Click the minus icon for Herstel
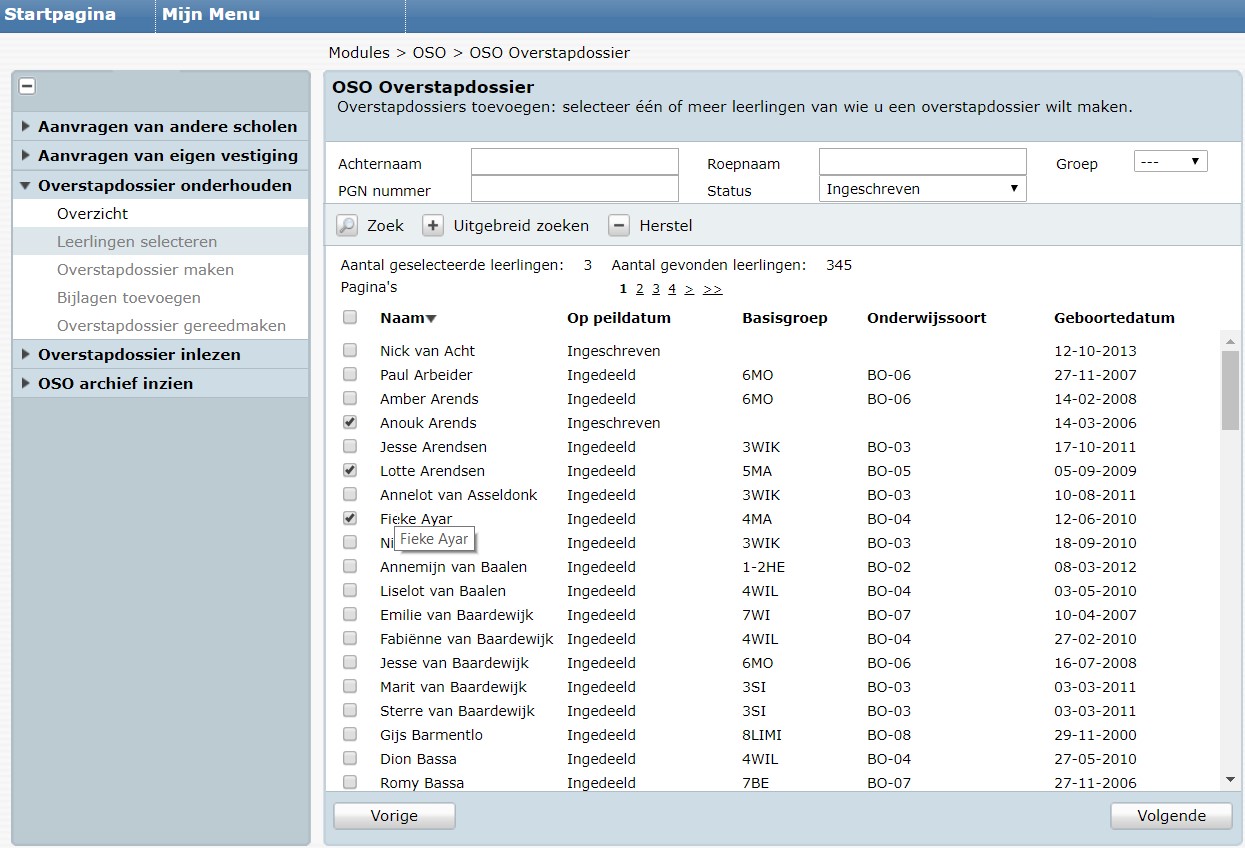 [619, 226]
